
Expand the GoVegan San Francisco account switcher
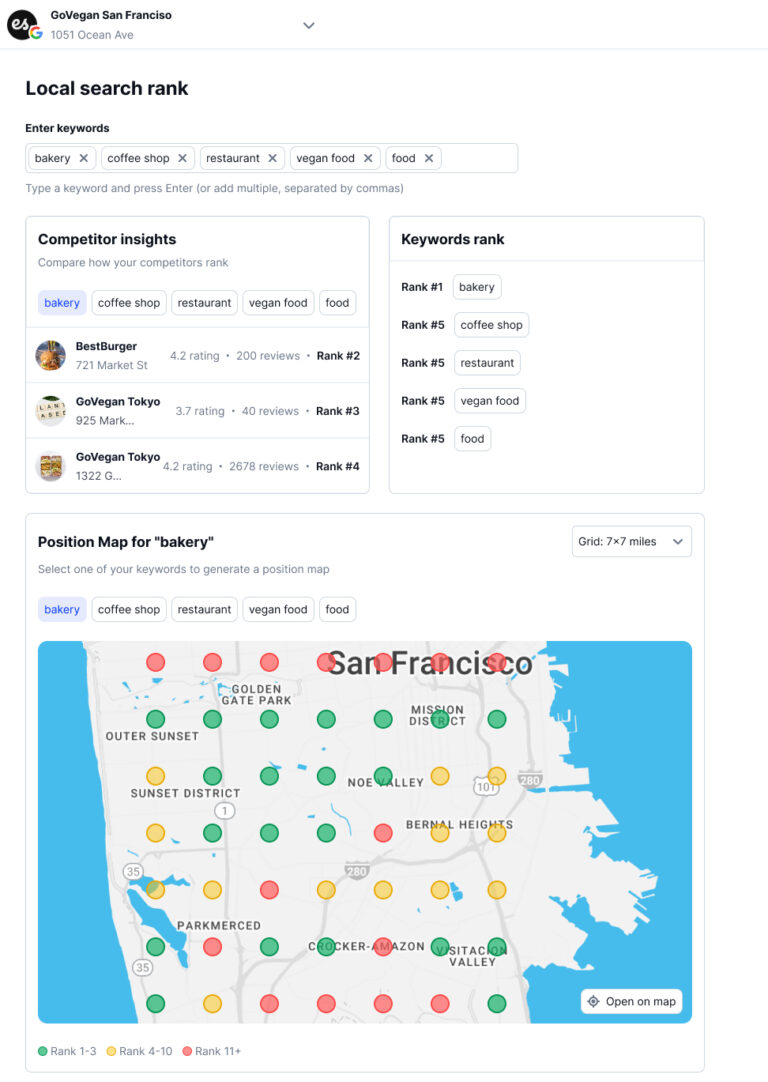[309, 24]
